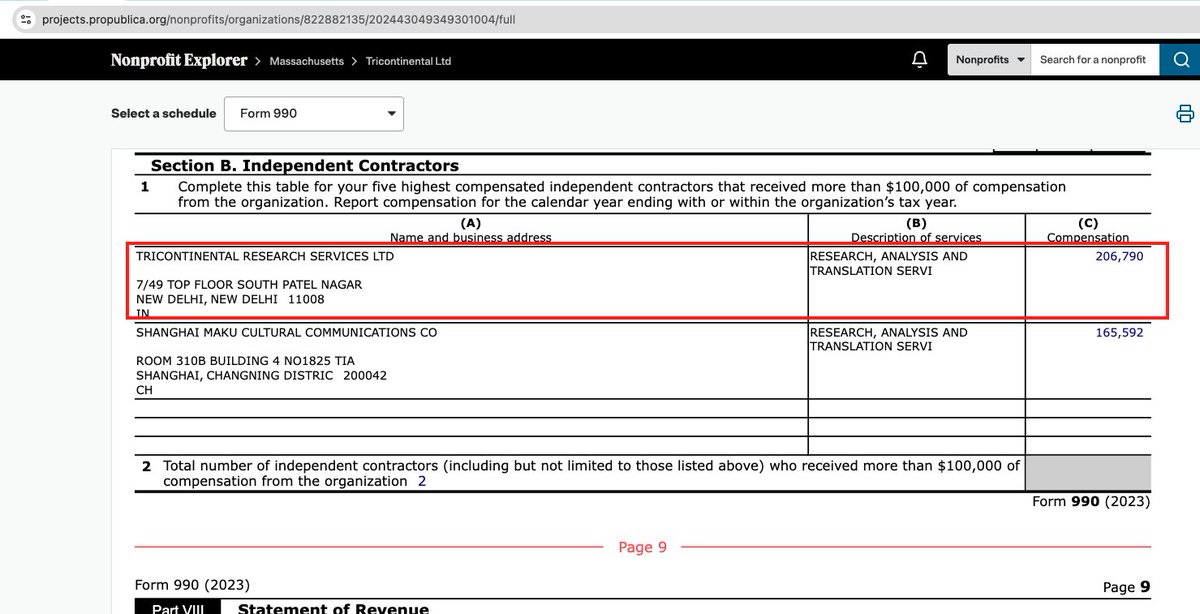Click the notifications bell icon
The width and height of the screenshot is (1200, 614).
(x=920, y=60)
